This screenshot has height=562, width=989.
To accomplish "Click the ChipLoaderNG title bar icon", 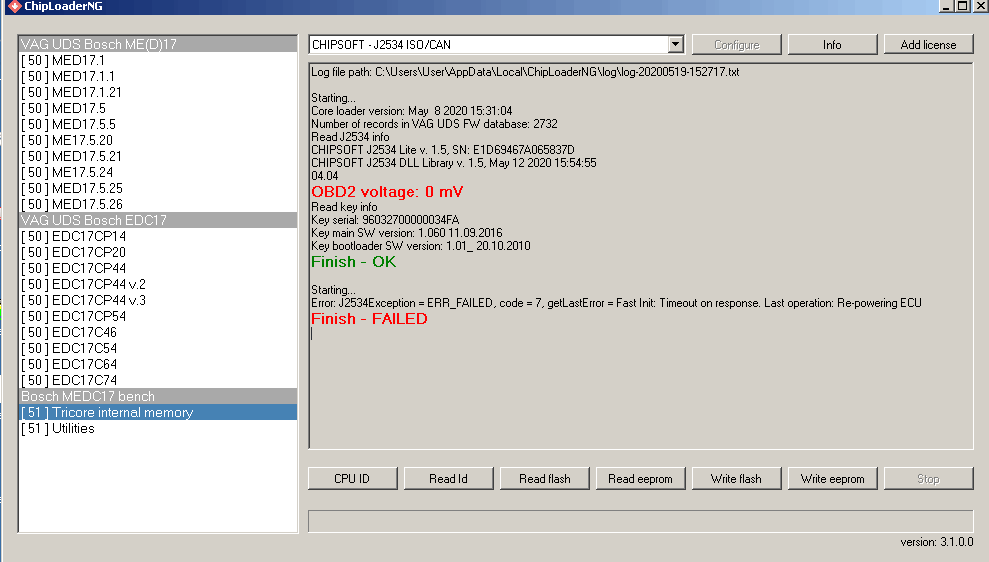I will [14, 6].
